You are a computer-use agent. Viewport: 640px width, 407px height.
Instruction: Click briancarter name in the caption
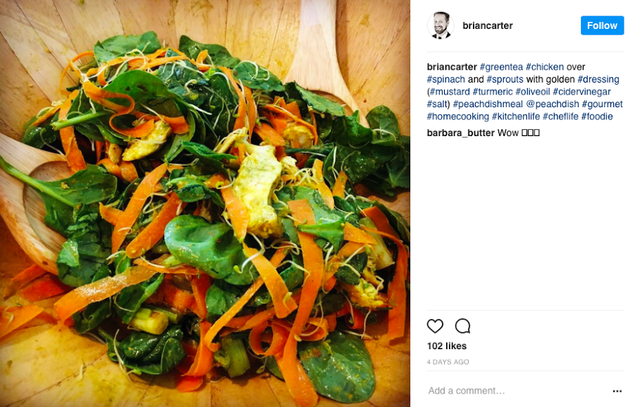tap(452, 67)
